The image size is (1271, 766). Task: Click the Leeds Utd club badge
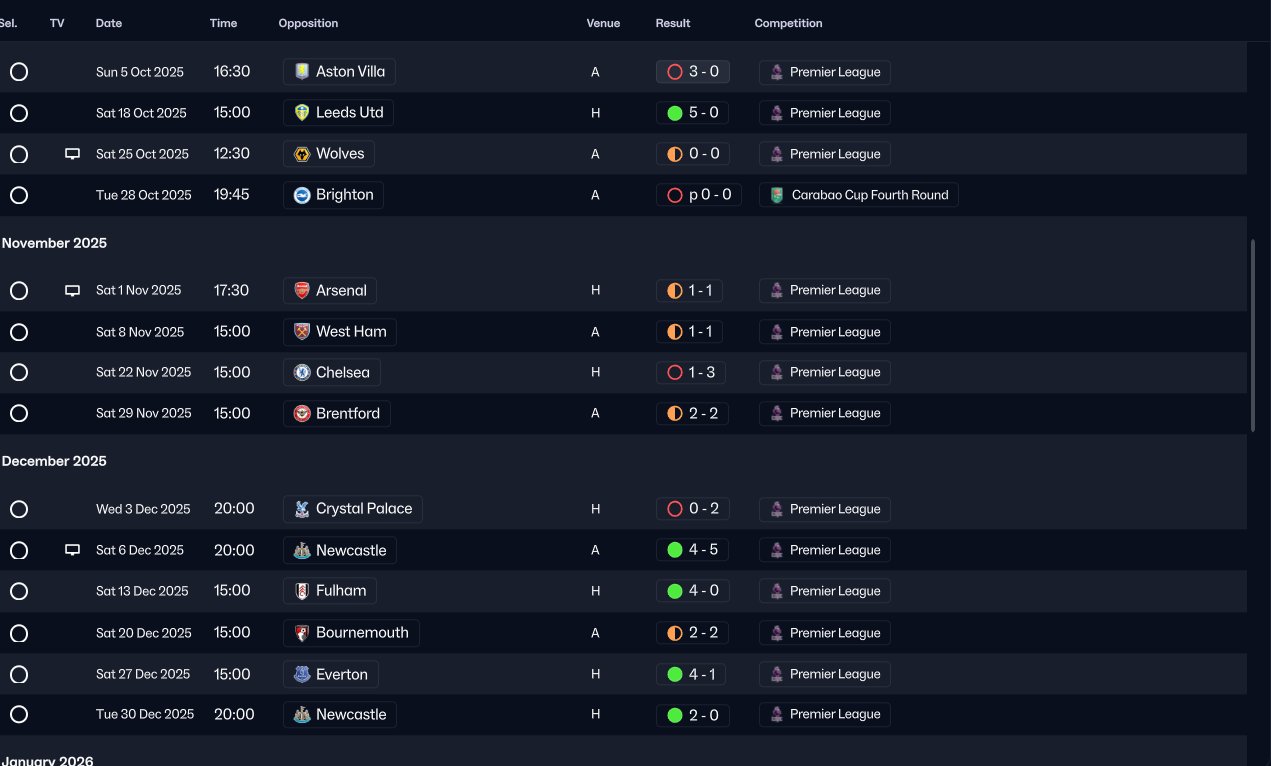[x=302, y=113]
